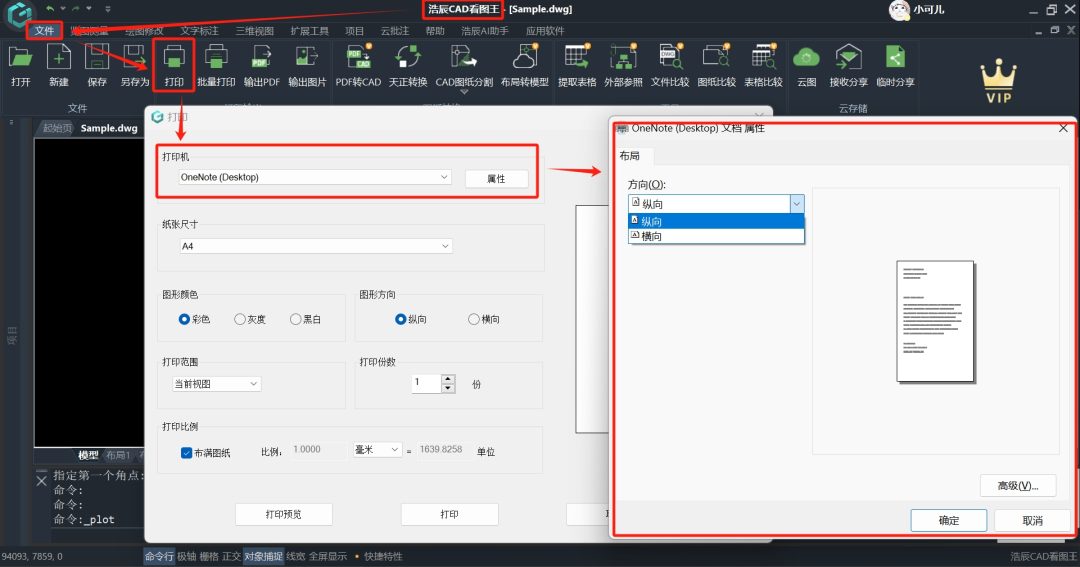The width and height of the screenshot is (1080, 567).
Task: Open the quick access toolbar customize arrow
Action: [x=107, y=9]
